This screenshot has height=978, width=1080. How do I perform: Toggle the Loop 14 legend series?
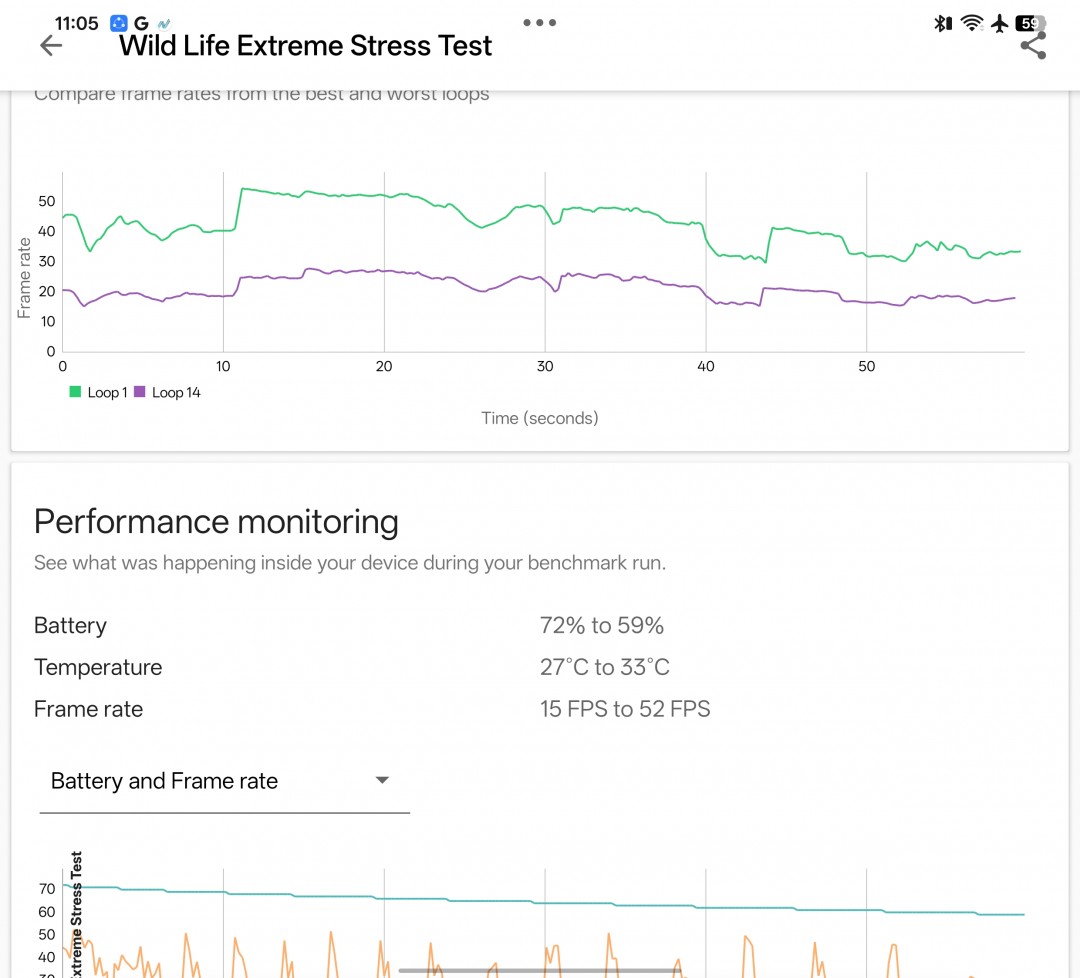[x=167, y=393]
